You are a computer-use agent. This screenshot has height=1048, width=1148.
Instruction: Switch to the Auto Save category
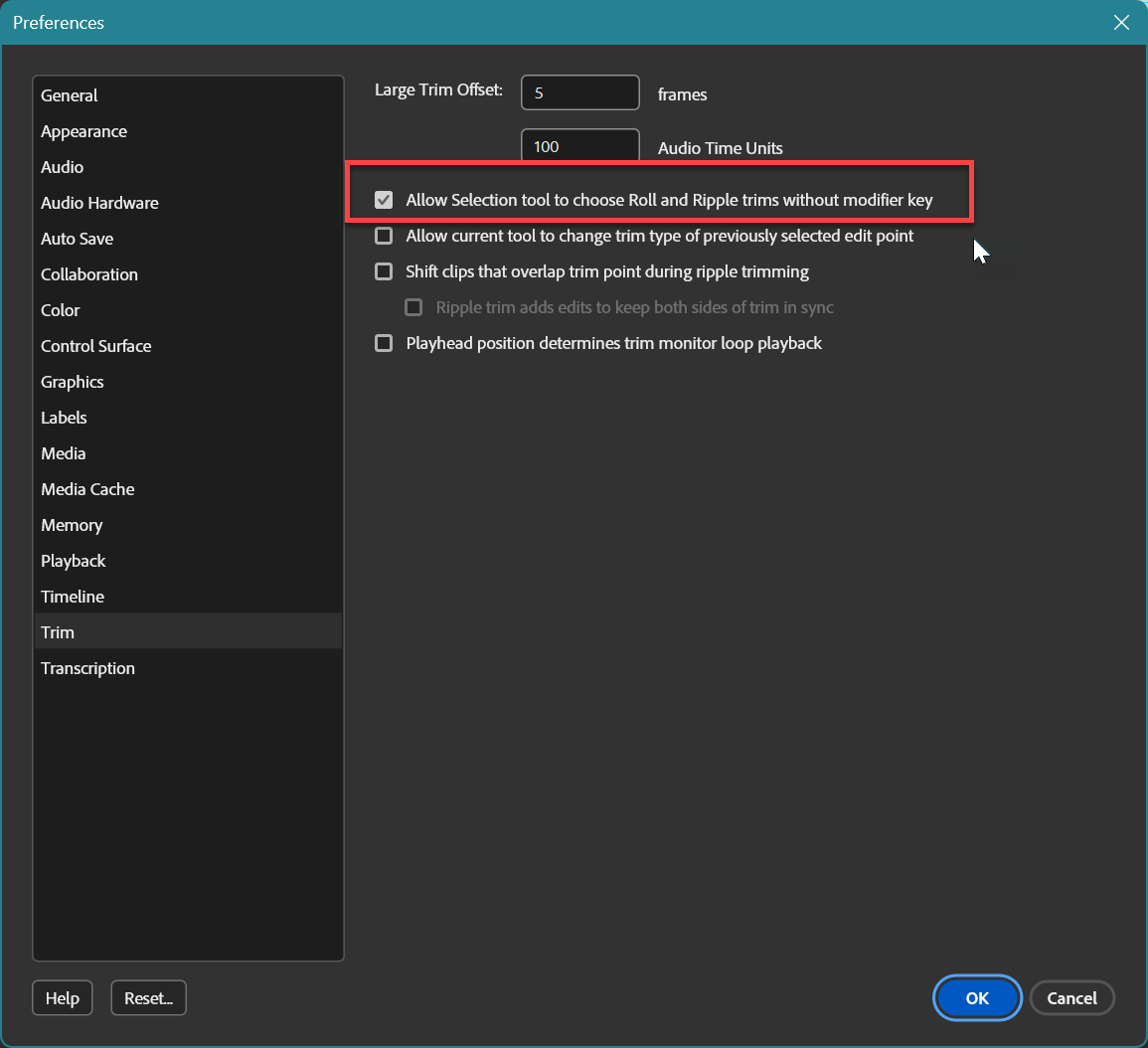coord(77,239)
